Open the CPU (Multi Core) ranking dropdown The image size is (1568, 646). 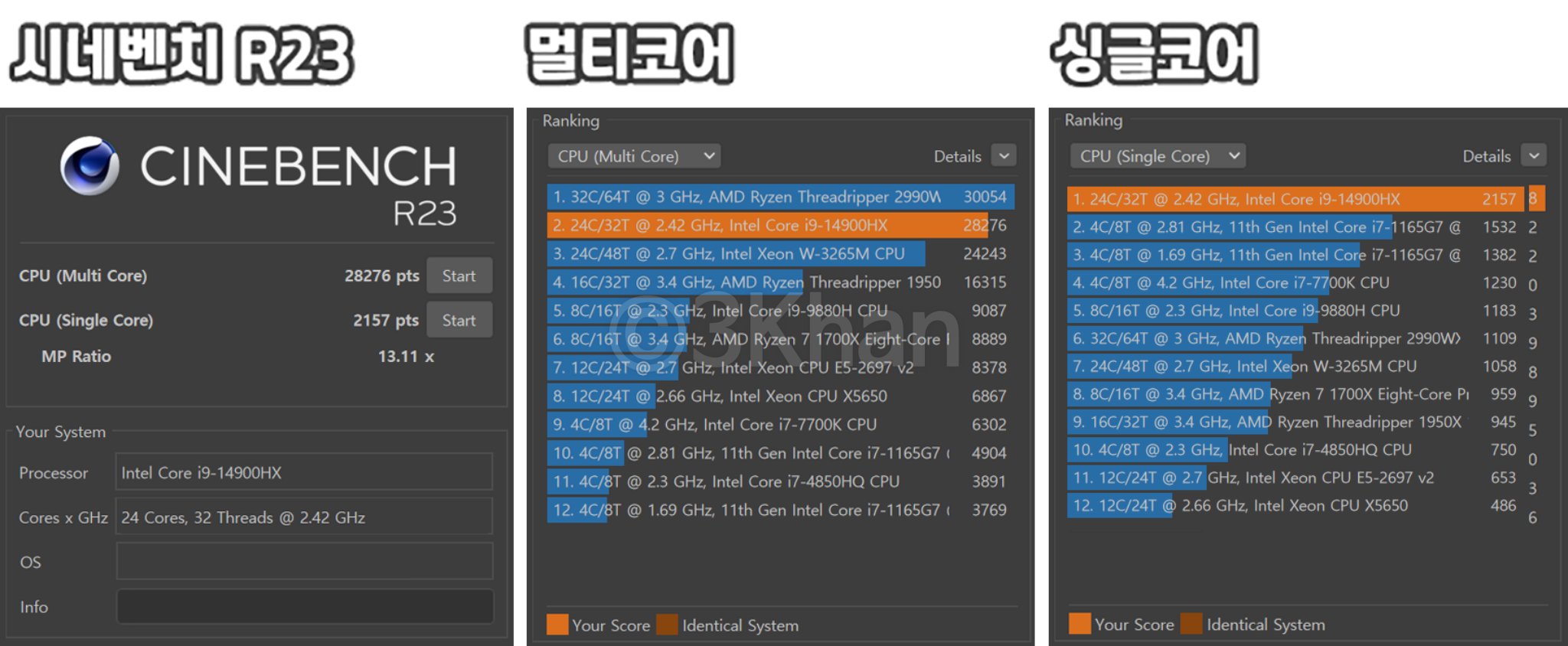pyautogui.click(x=634, y=156)
